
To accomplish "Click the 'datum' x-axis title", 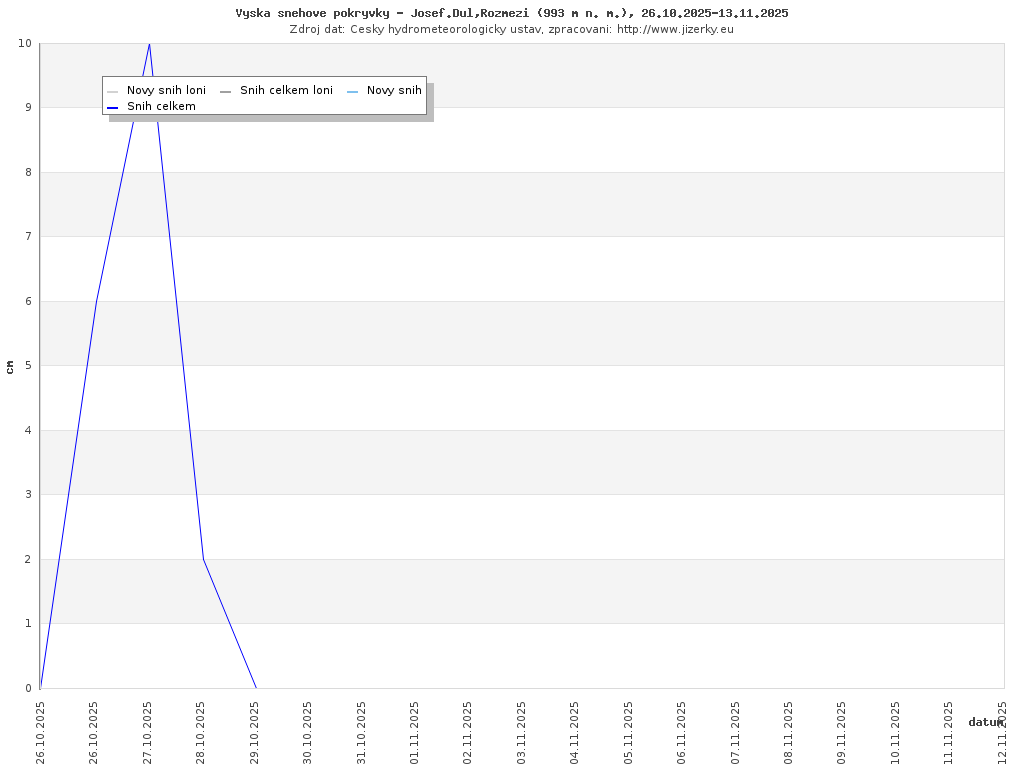I will point(985,721).
